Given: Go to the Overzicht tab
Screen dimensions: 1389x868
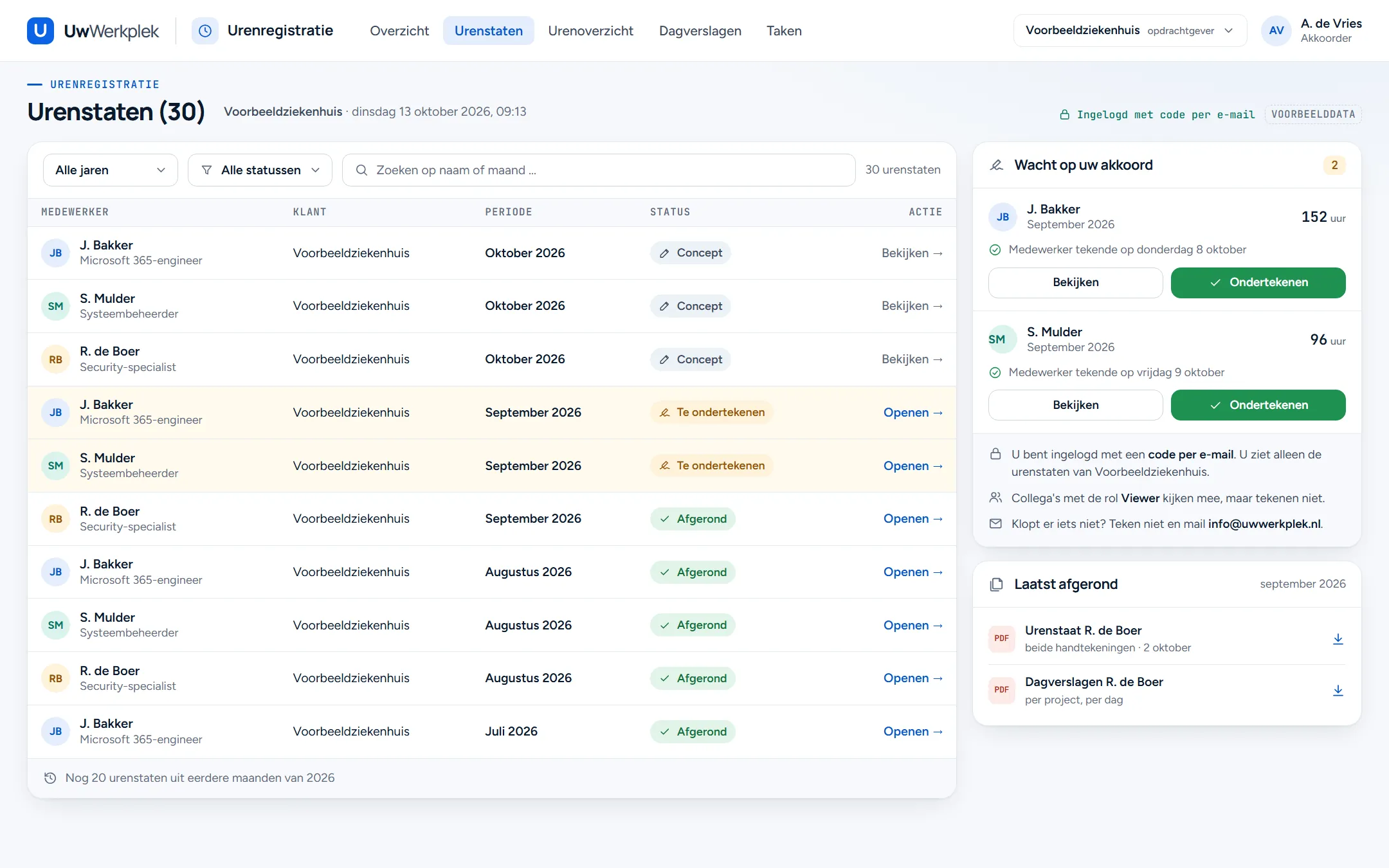Looking at the screenshot, I should click(399, 31).
